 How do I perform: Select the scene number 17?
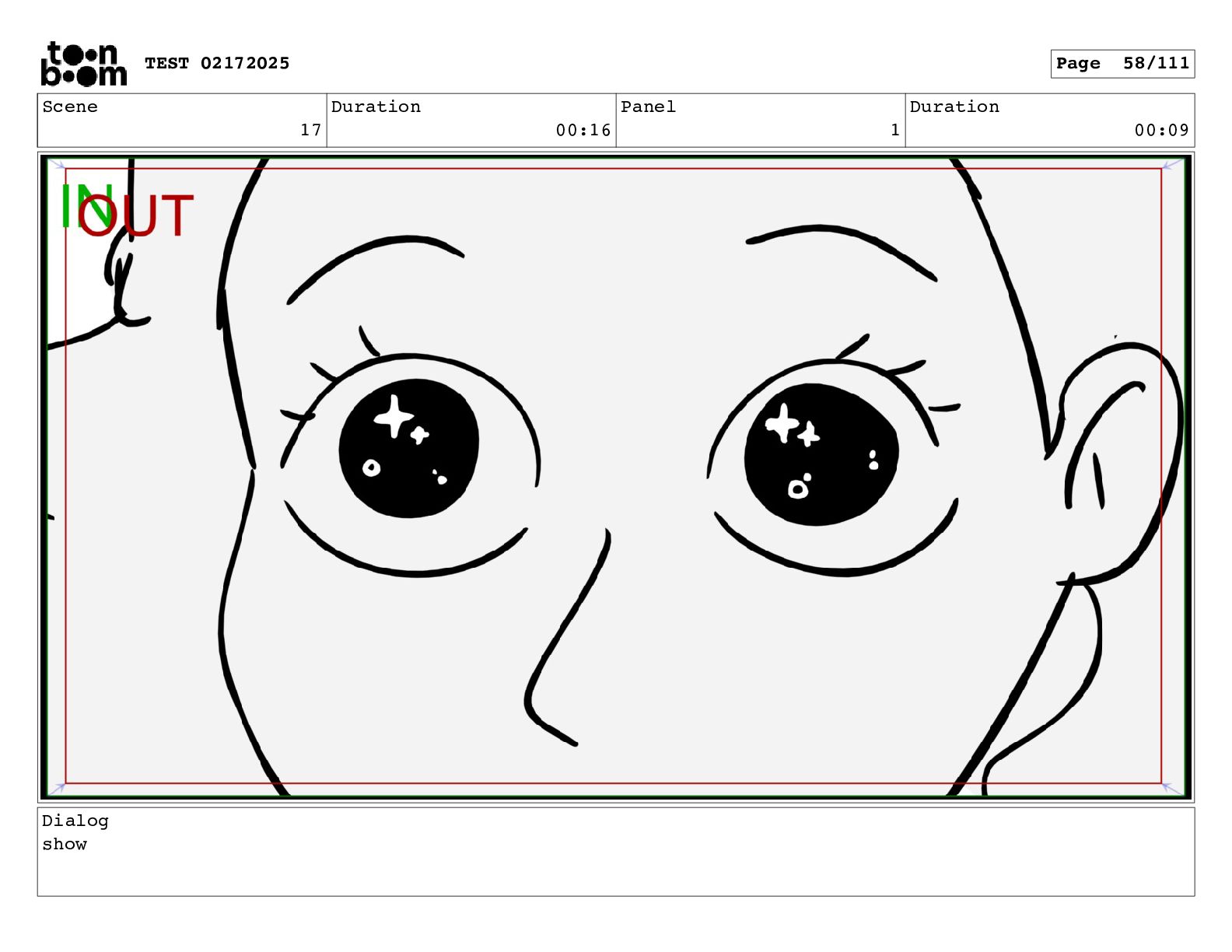pos(311,130)
